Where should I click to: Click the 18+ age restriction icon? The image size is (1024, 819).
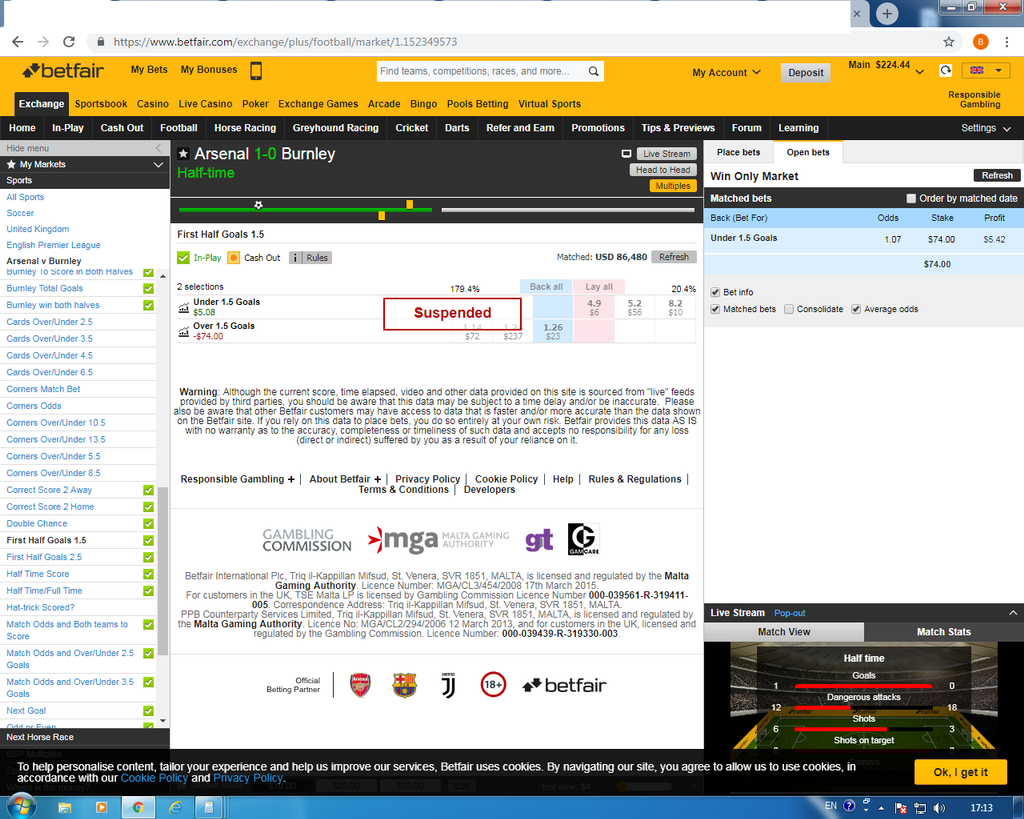click(493, 684)
